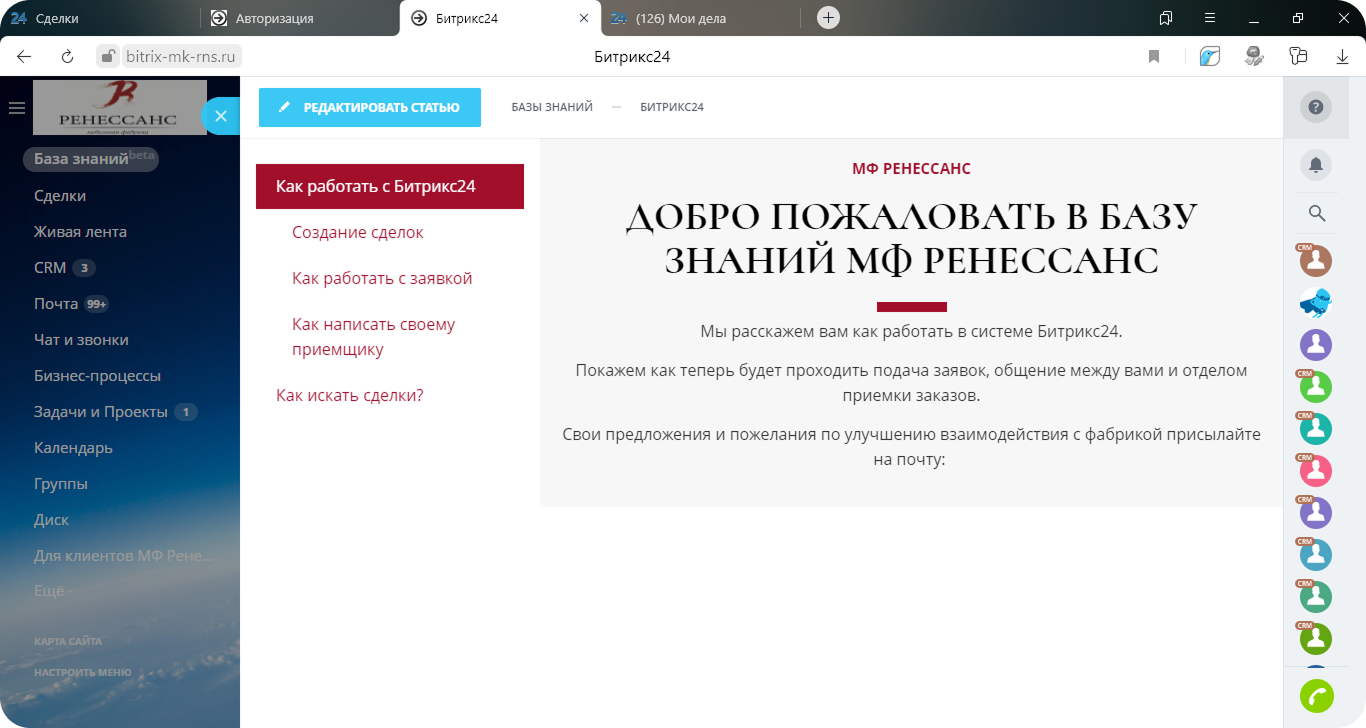This screenshot has height=728, width=1366.
Task: Open Как работать с заявкой article
Action: click(x=382, y=278)
